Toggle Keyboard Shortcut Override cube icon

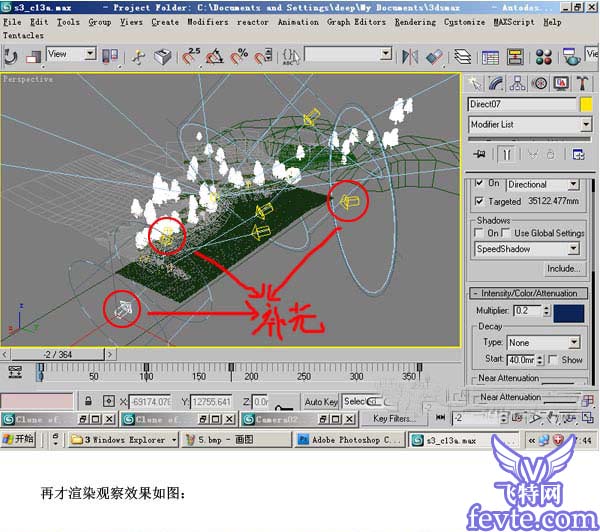[163, 57]
